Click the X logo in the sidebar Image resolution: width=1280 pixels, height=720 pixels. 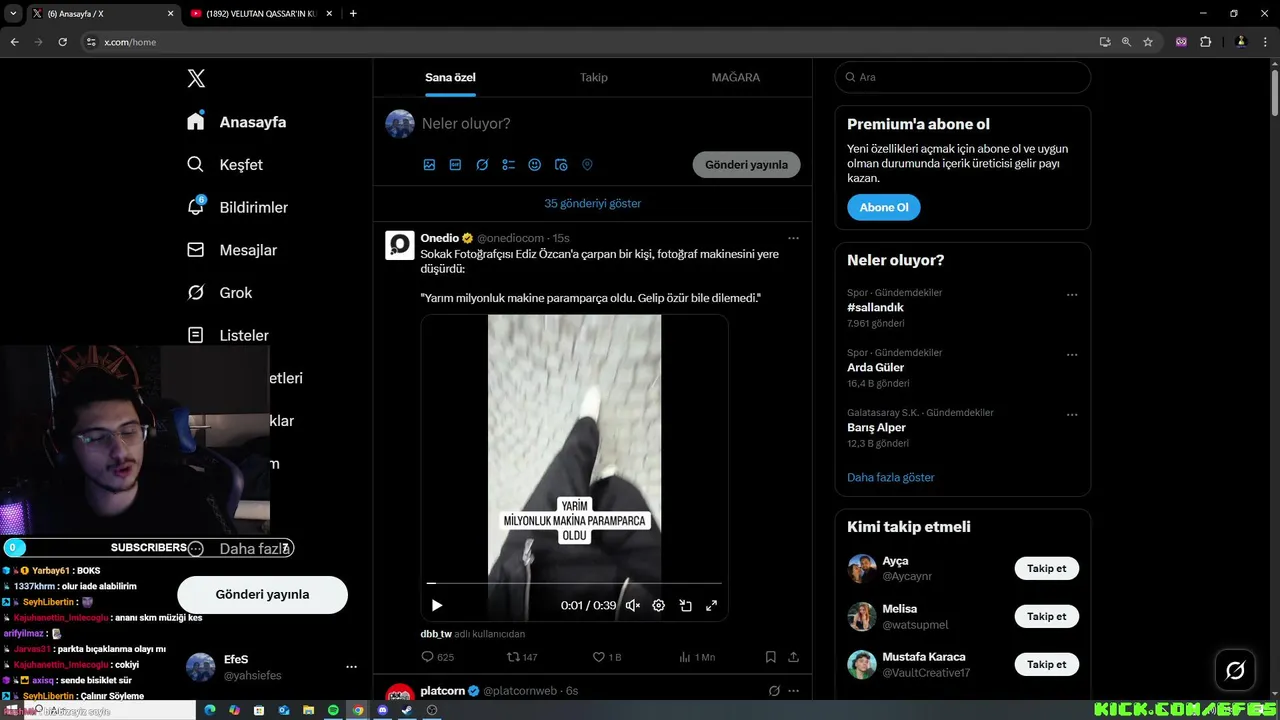[196, 79]
